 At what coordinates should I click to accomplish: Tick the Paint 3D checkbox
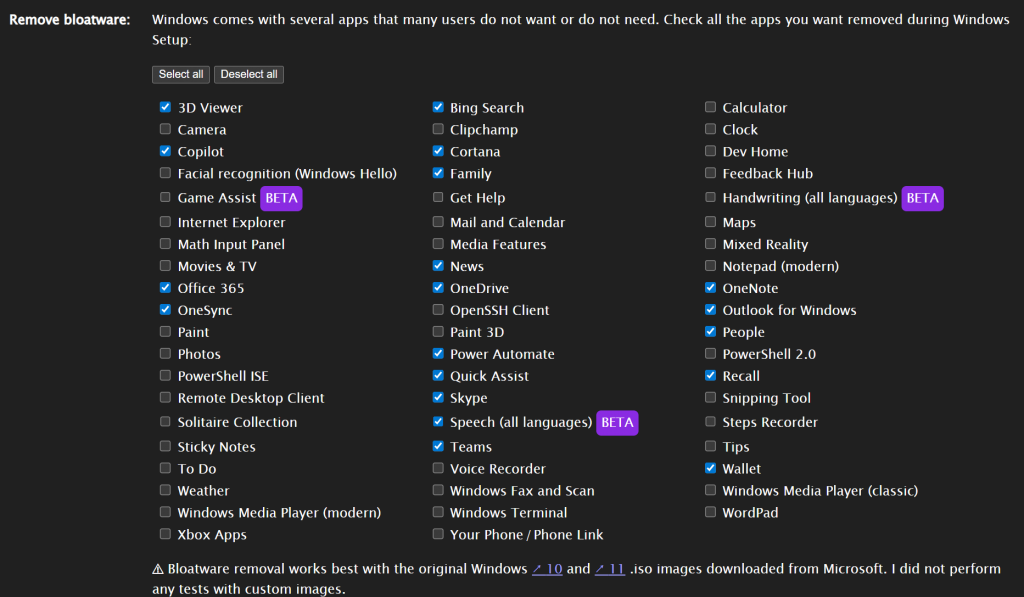(x=438, y=332)
